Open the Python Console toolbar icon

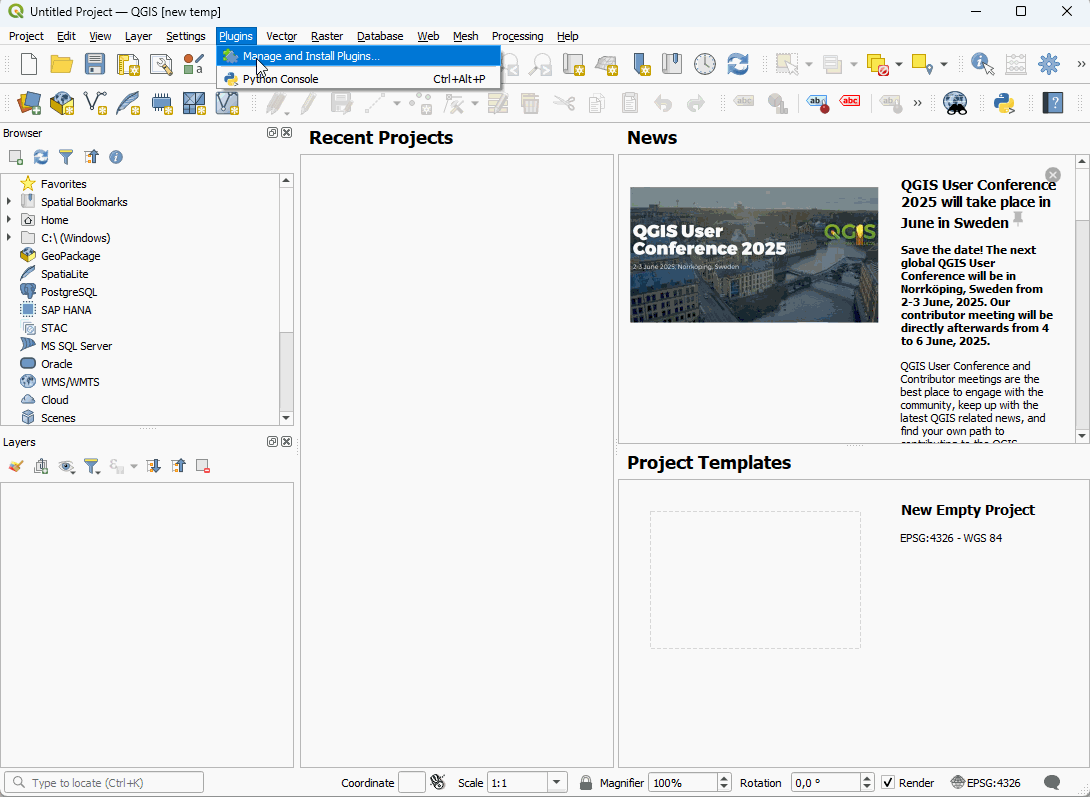1004,104
